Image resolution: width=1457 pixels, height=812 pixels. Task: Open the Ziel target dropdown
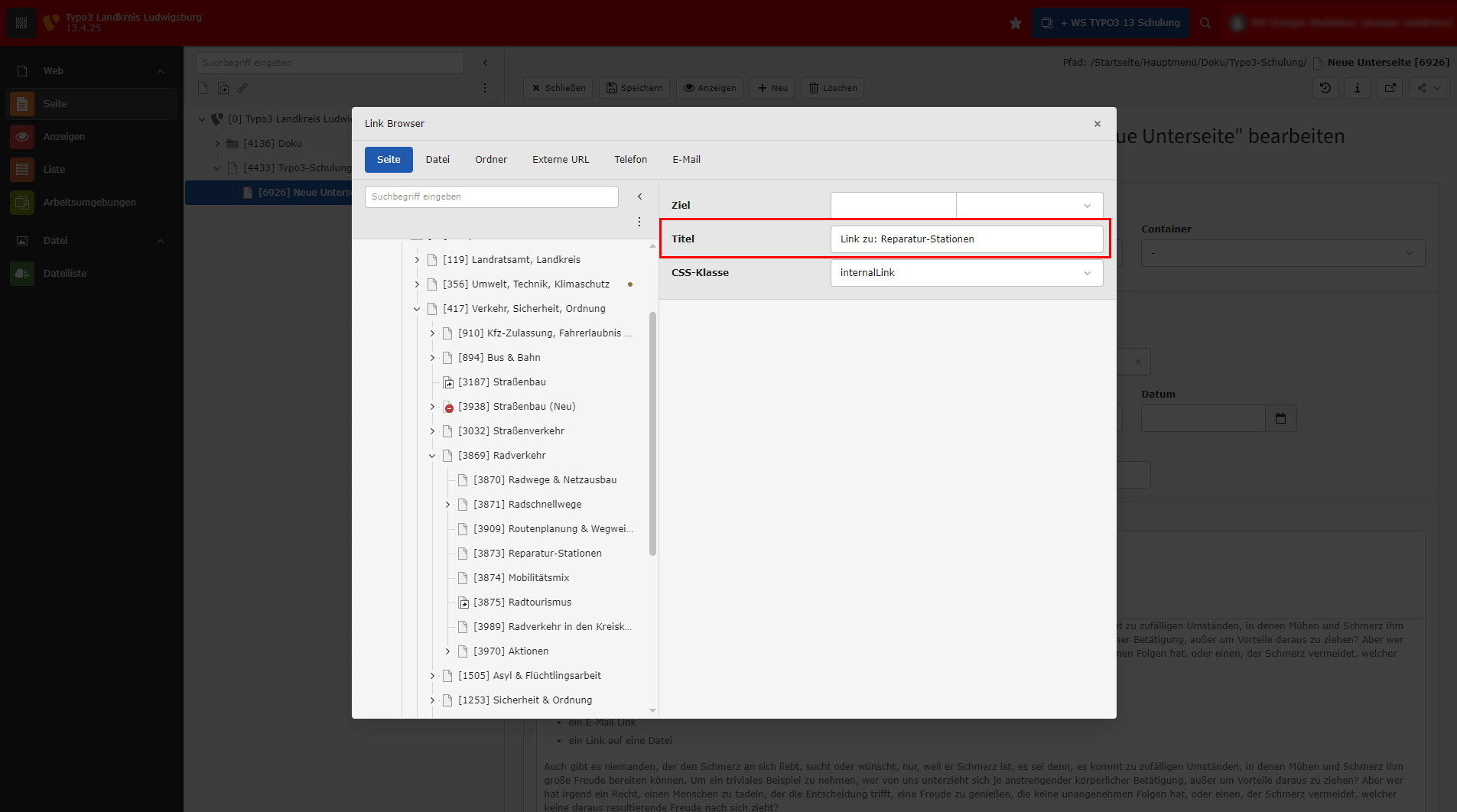[x=1029, y=206]
